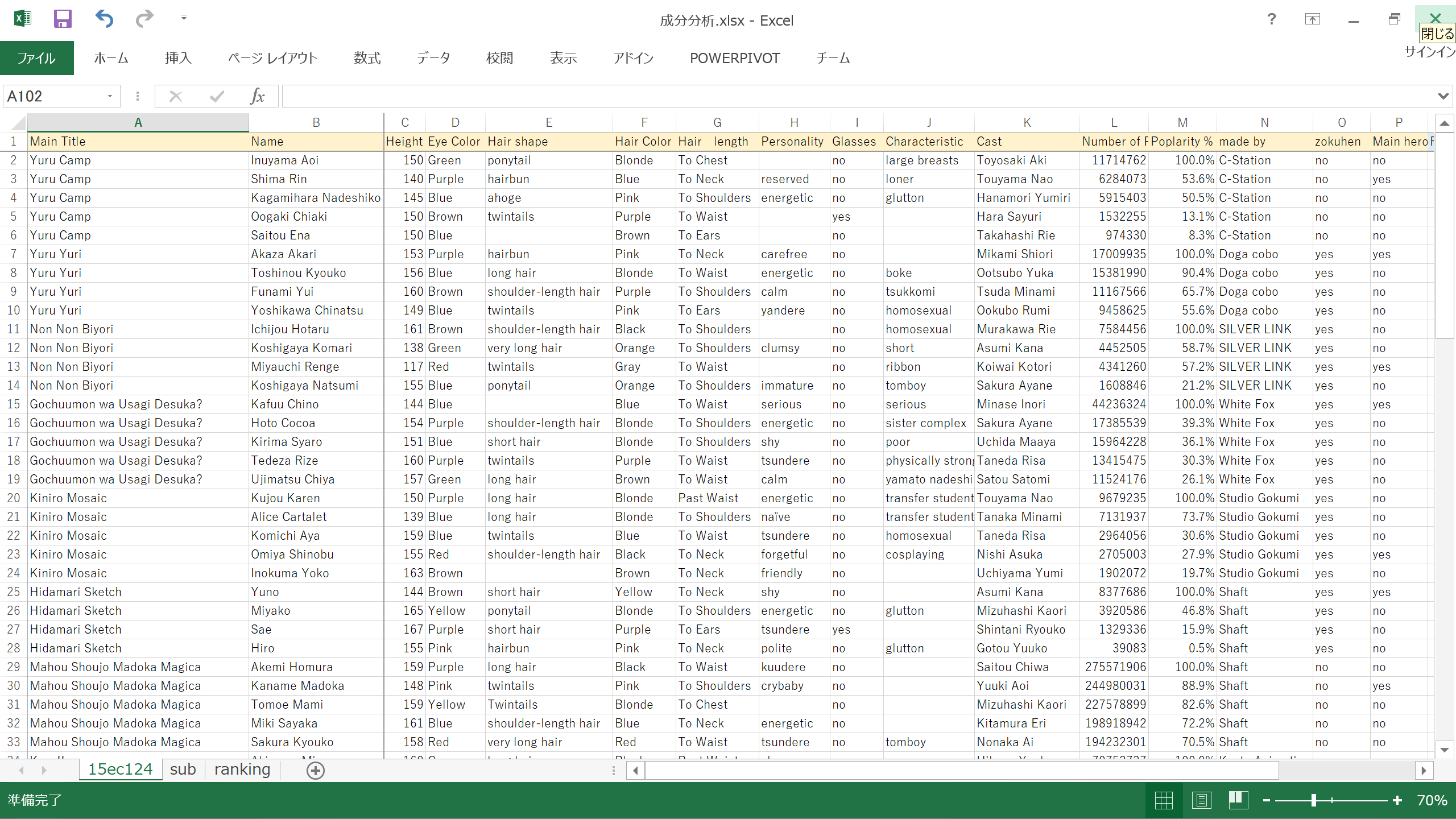Open the POWERPIVOT ribbon tab

pyautogui.click(x=735, y=58)
